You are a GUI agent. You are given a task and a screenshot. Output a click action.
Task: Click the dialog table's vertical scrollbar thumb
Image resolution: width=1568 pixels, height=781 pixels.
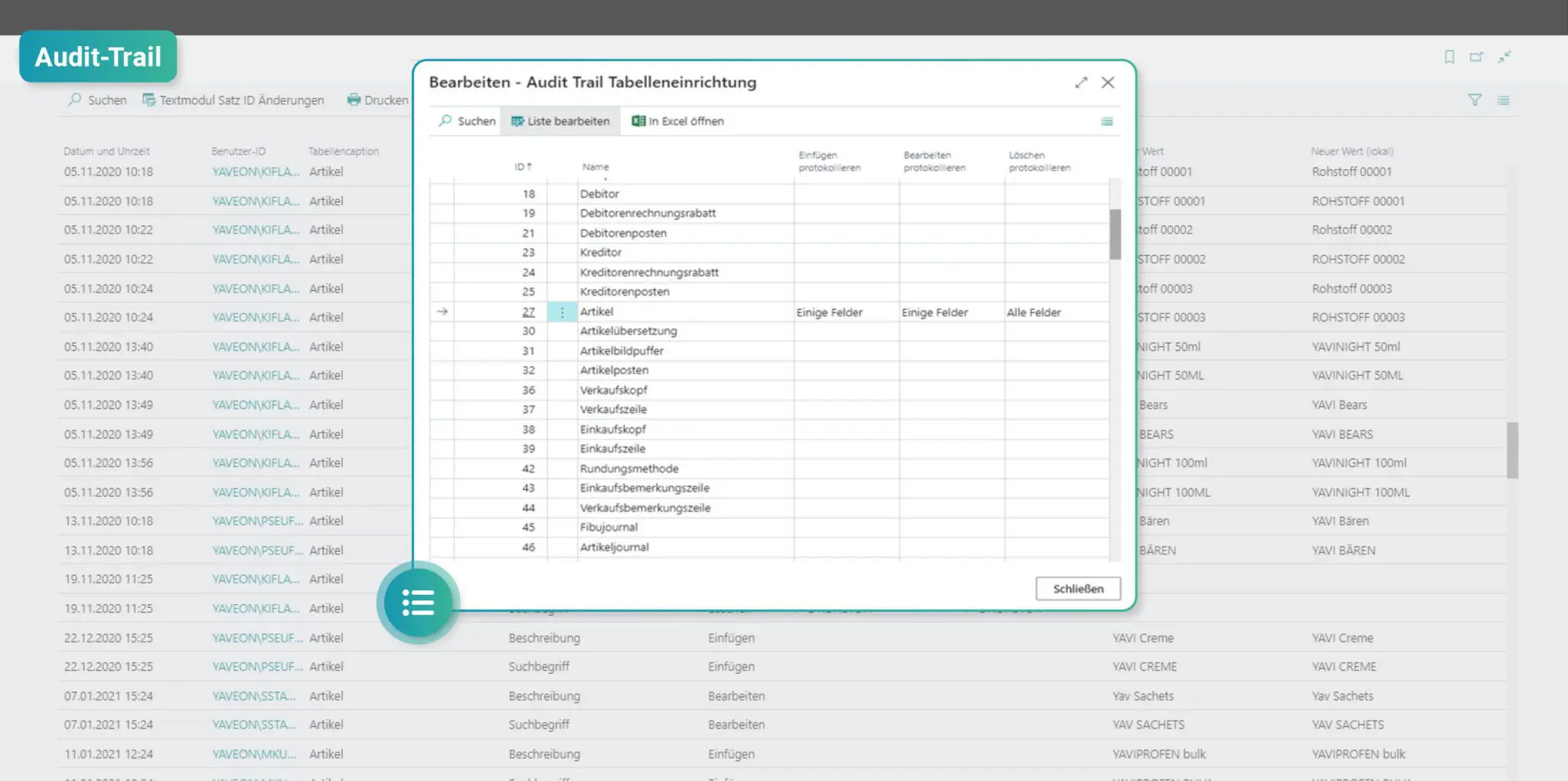[1116, 234]
